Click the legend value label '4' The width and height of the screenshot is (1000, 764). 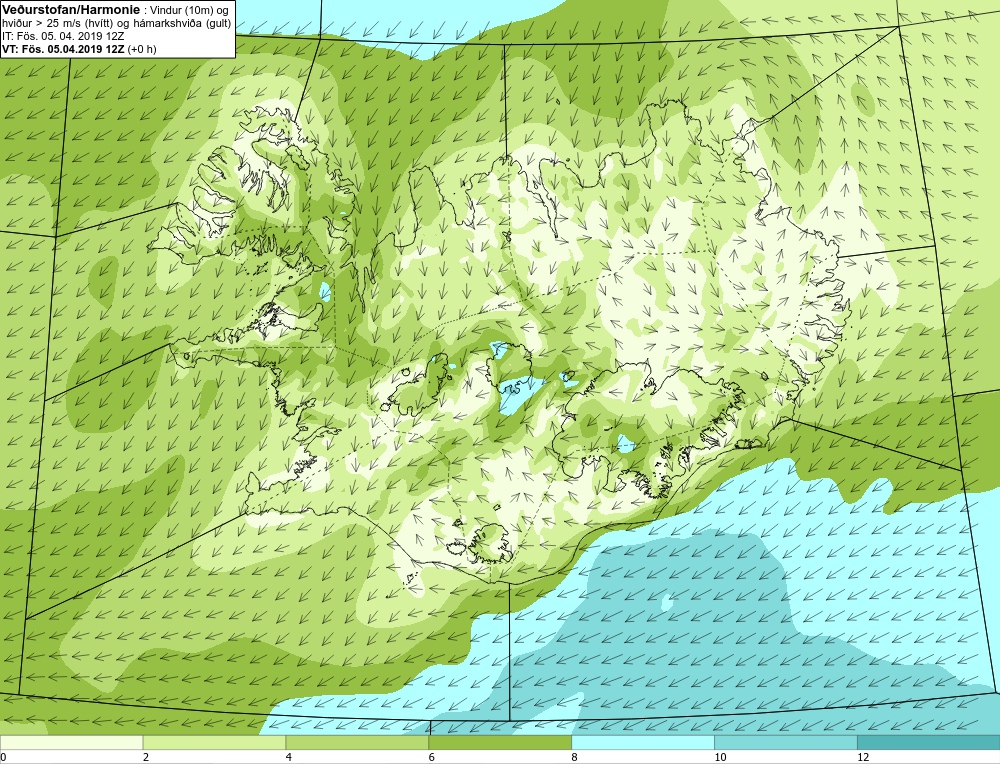(289, 757)
